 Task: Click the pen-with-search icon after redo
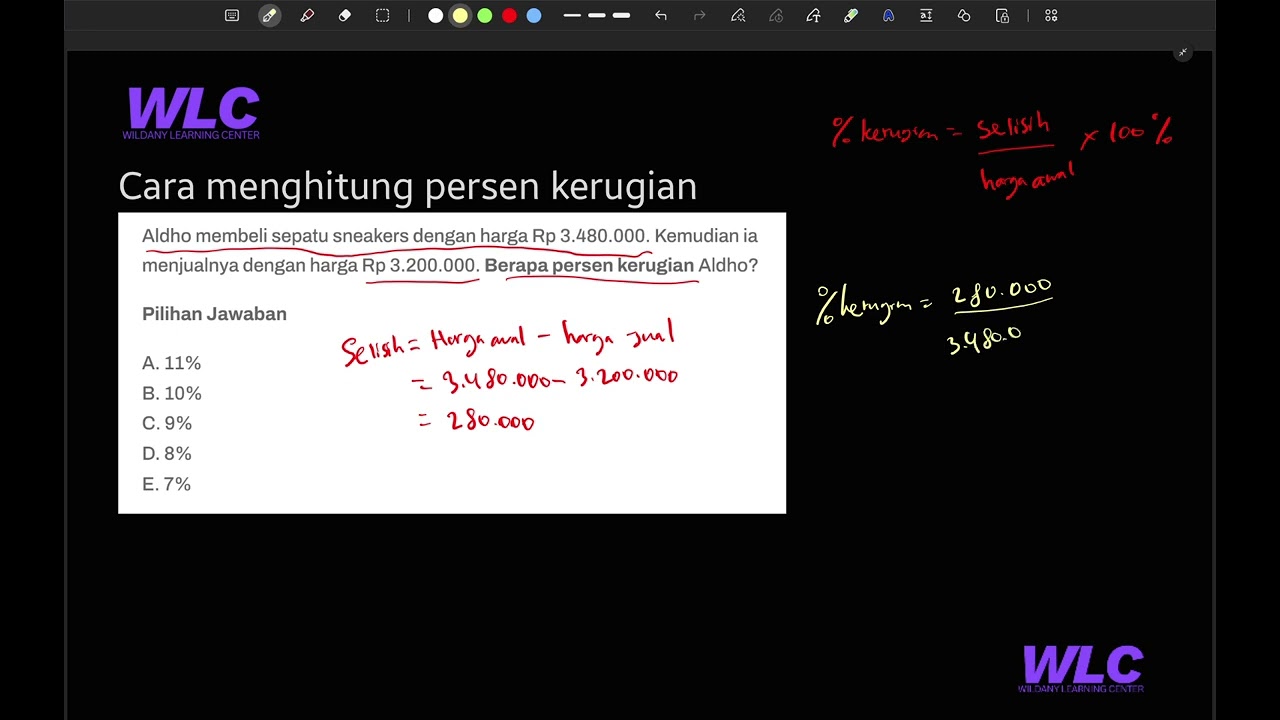pyautogui.click(x=738, y=15)
